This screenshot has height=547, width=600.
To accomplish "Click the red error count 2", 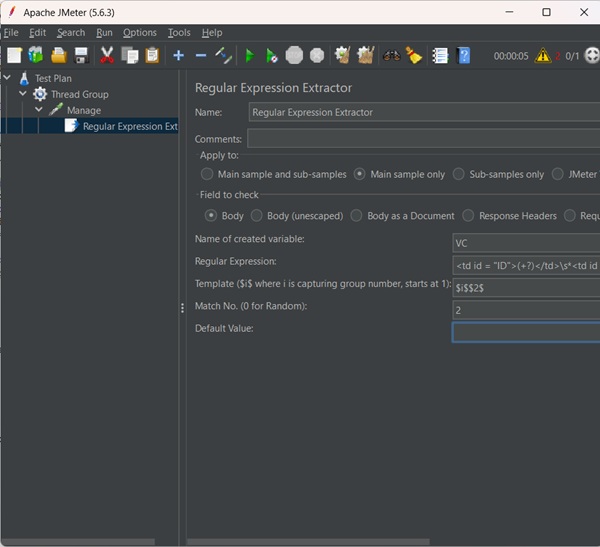I will click(558, 56).
